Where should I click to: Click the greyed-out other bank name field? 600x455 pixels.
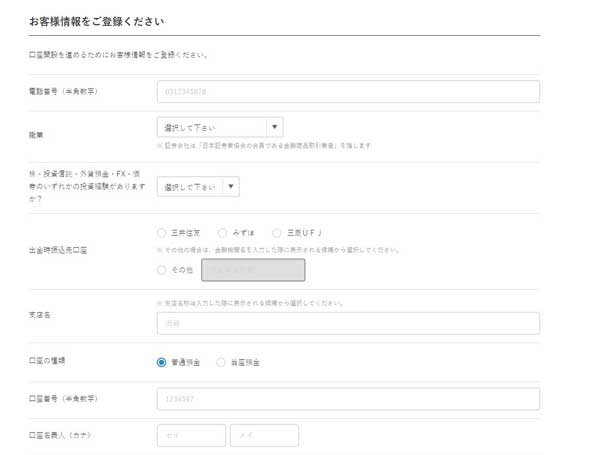[253, 269]
